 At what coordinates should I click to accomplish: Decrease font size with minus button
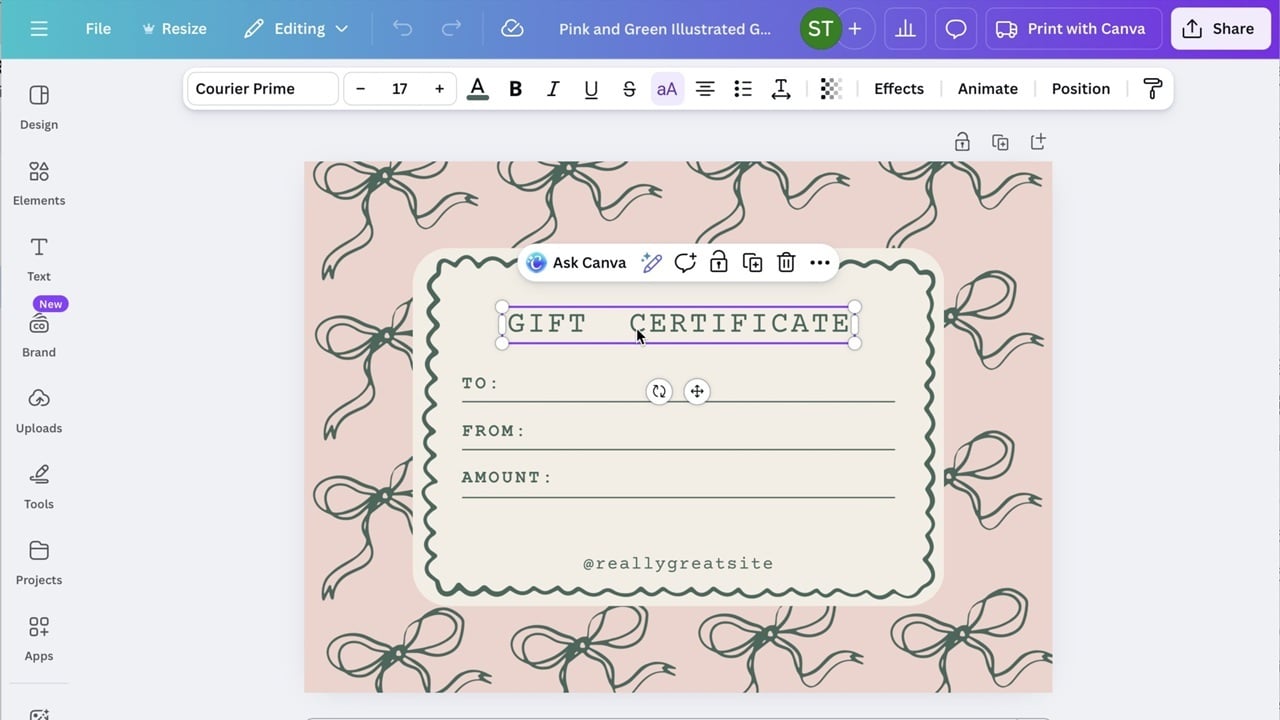point(360,89)
